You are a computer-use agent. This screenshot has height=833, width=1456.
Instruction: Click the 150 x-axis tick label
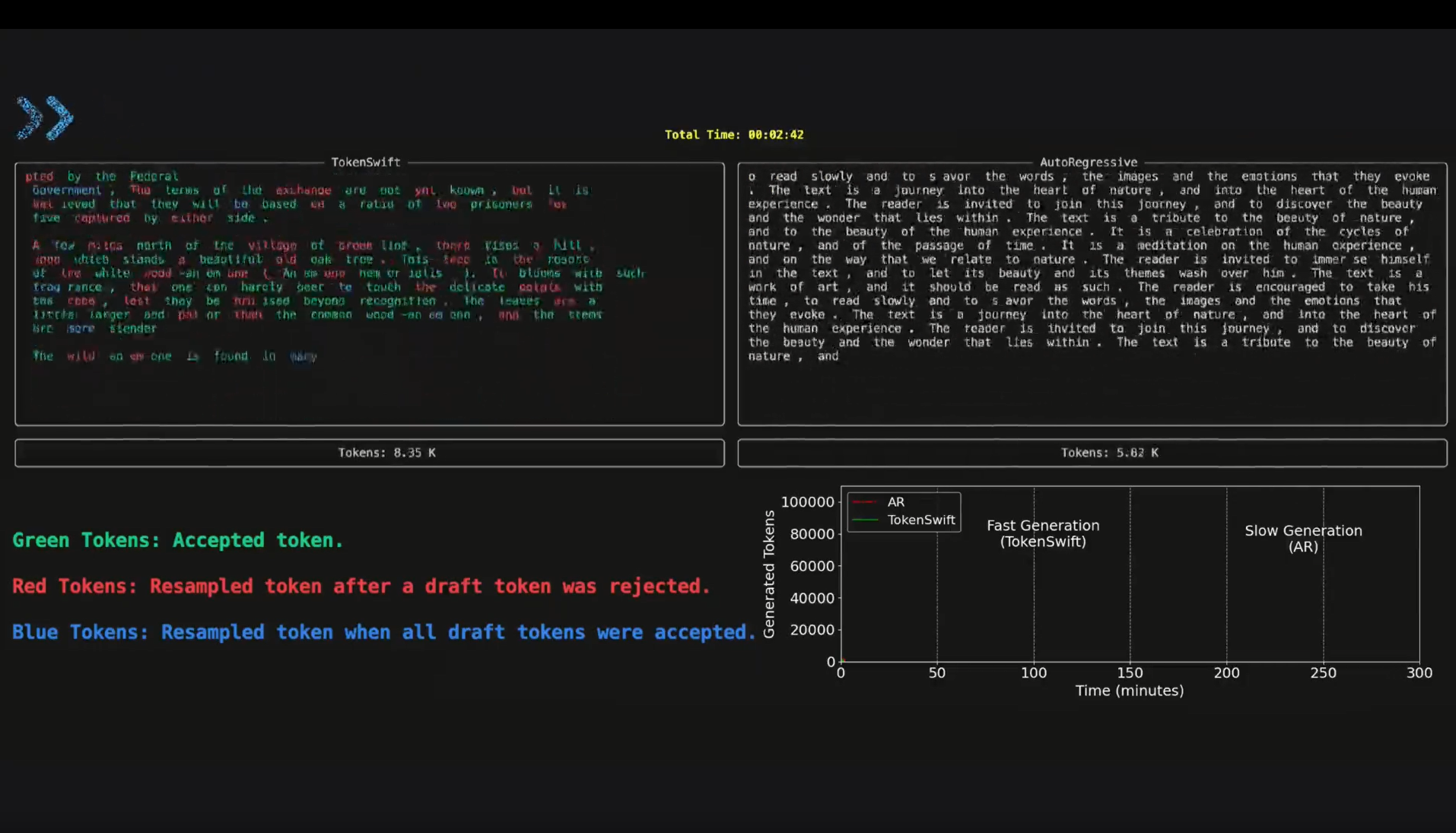1130,673
